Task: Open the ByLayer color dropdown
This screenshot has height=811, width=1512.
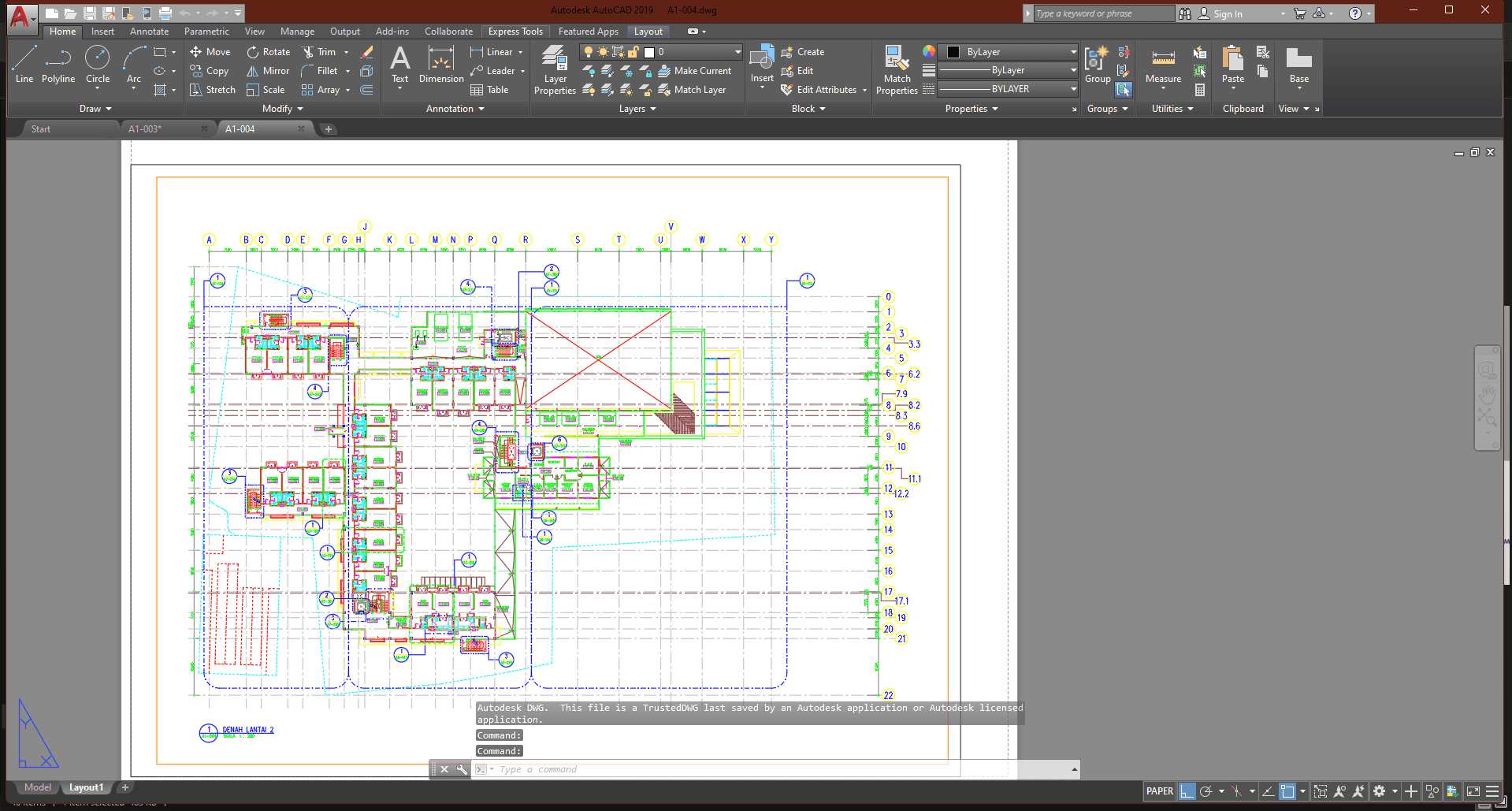Action: [x=1073, y=52]
